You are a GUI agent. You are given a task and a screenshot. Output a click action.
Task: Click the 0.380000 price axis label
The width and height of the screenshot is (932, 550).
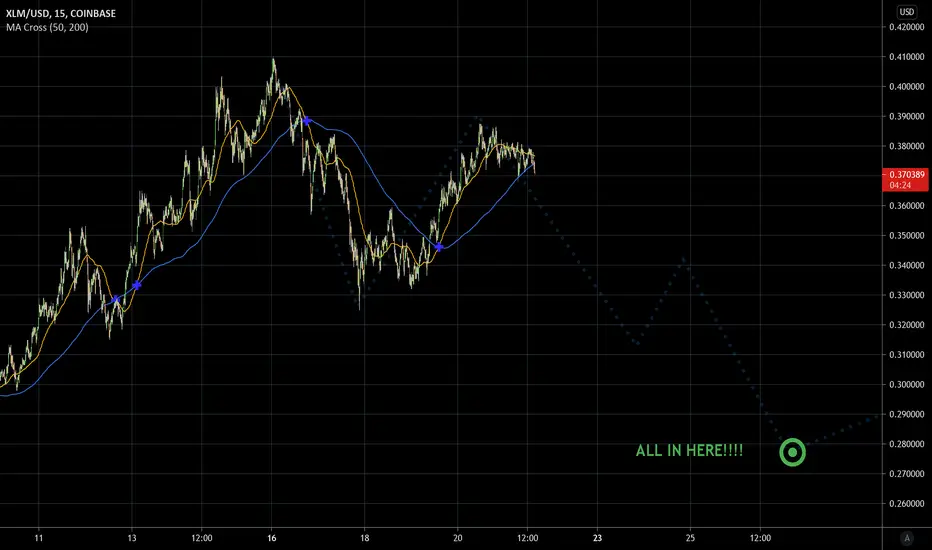[906, 146]
